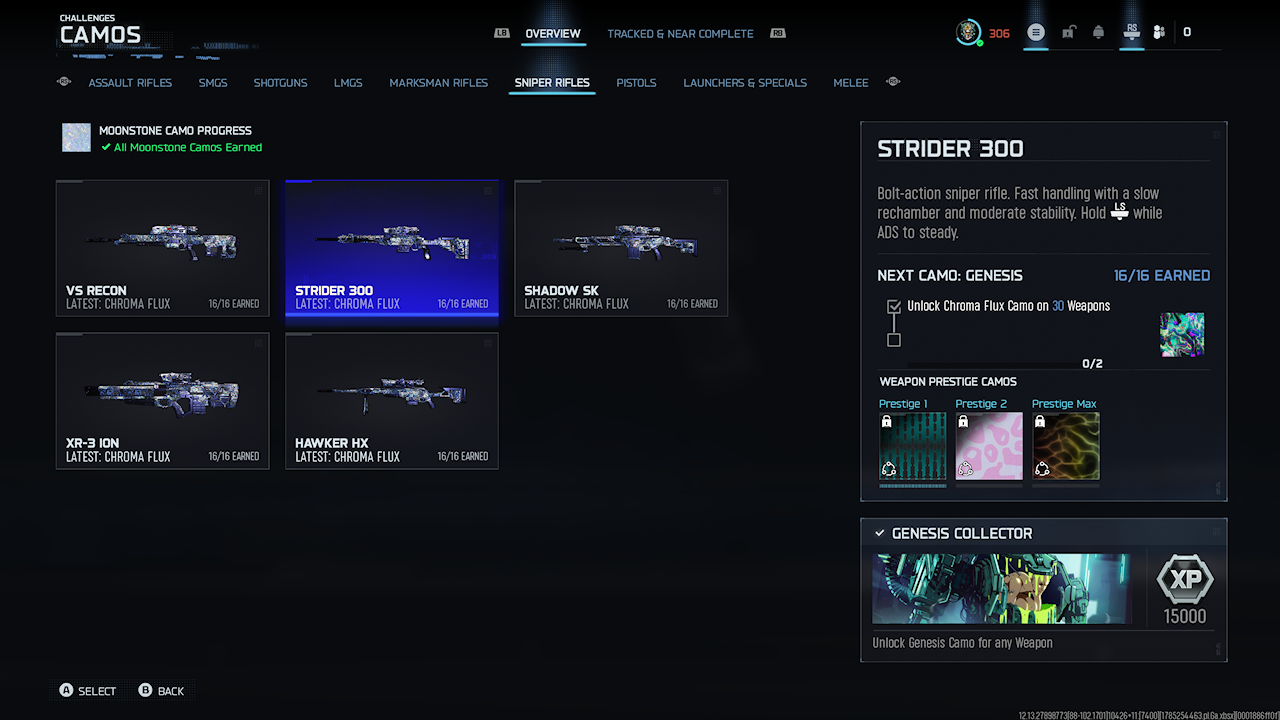Cycle categories right with the right stick icon
Image resolution: width=1280 pixels, height=720 pixels.
[894, 82]
